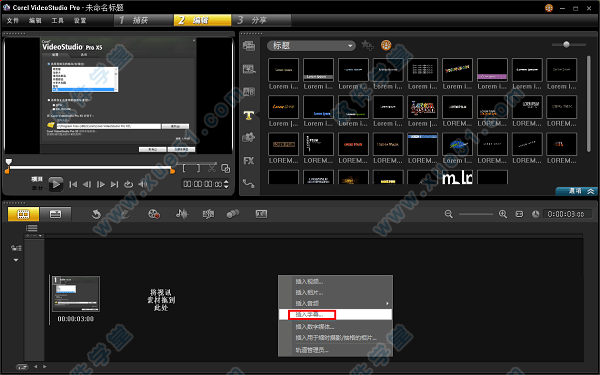Choose 插入视频... from context menu
Image resolution: width=600 pixels, height=375 pixels.
(x=335, y=282)
